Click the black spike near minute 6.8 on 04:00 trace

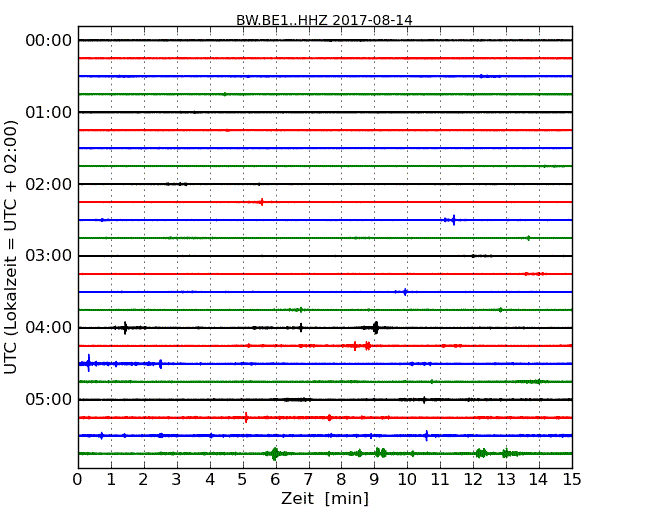pos(301,328)
